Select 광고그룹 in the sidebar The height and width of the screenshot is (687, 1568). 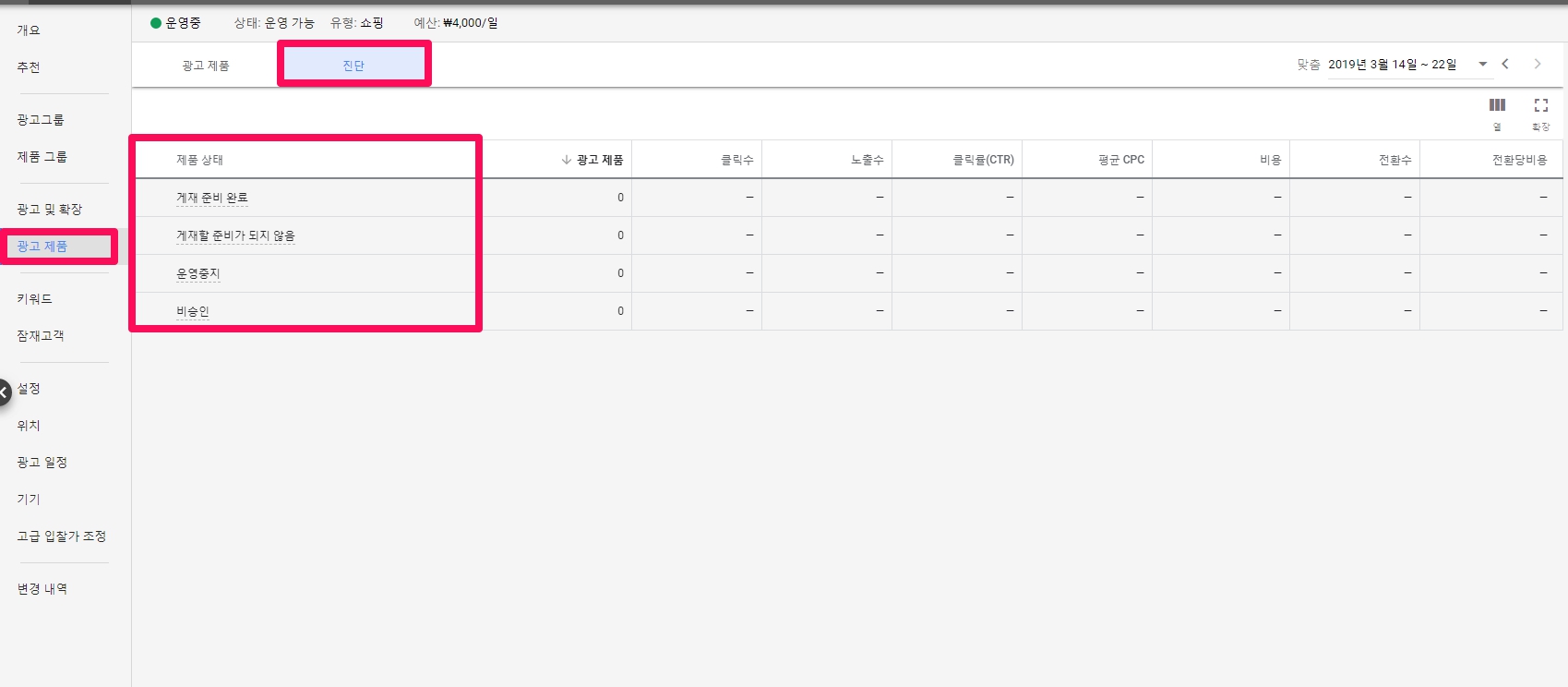point(41,120)
